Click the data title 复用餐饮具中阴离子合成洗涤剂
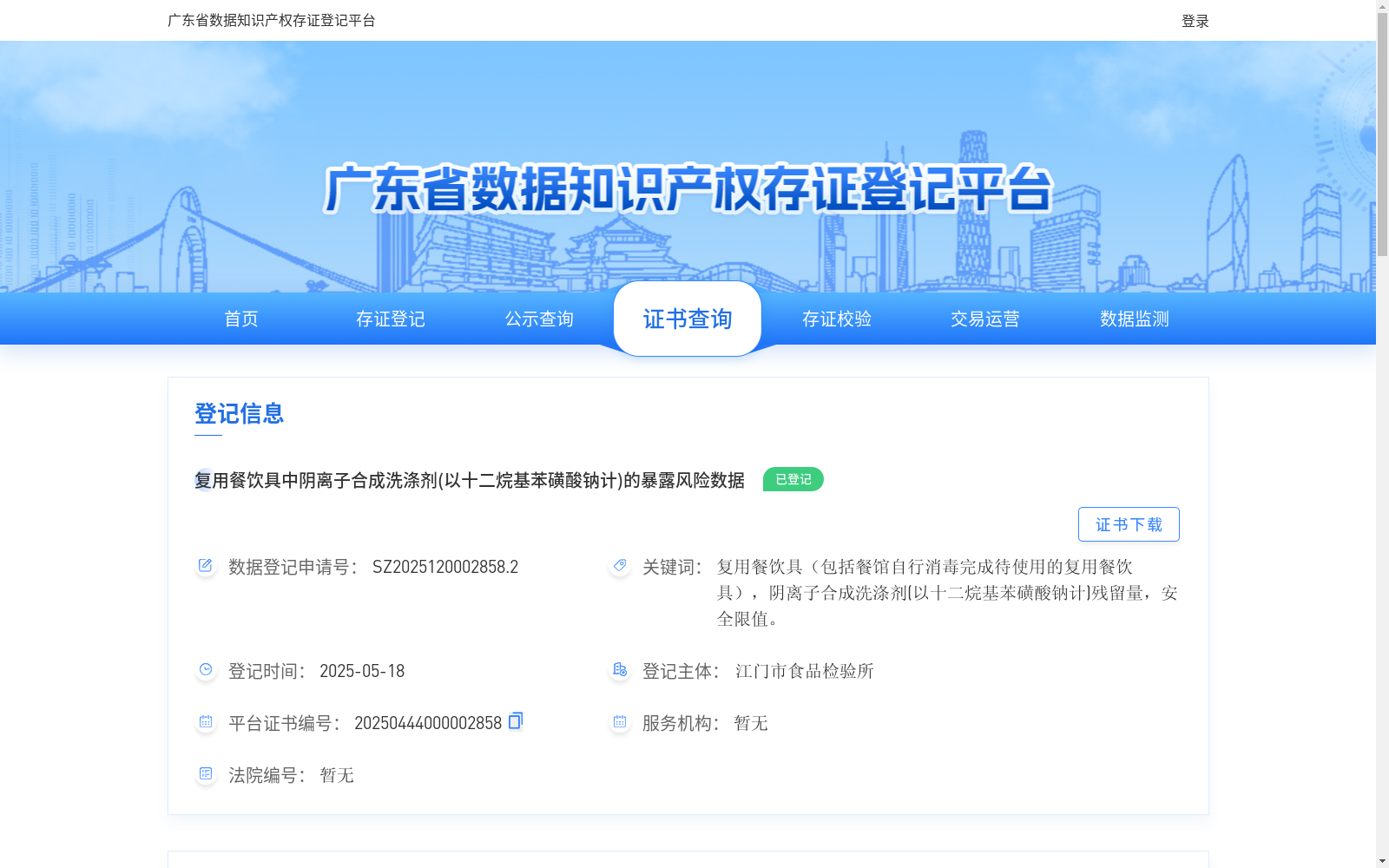This screenshot has height=868, width=1389. click(470, 480)
